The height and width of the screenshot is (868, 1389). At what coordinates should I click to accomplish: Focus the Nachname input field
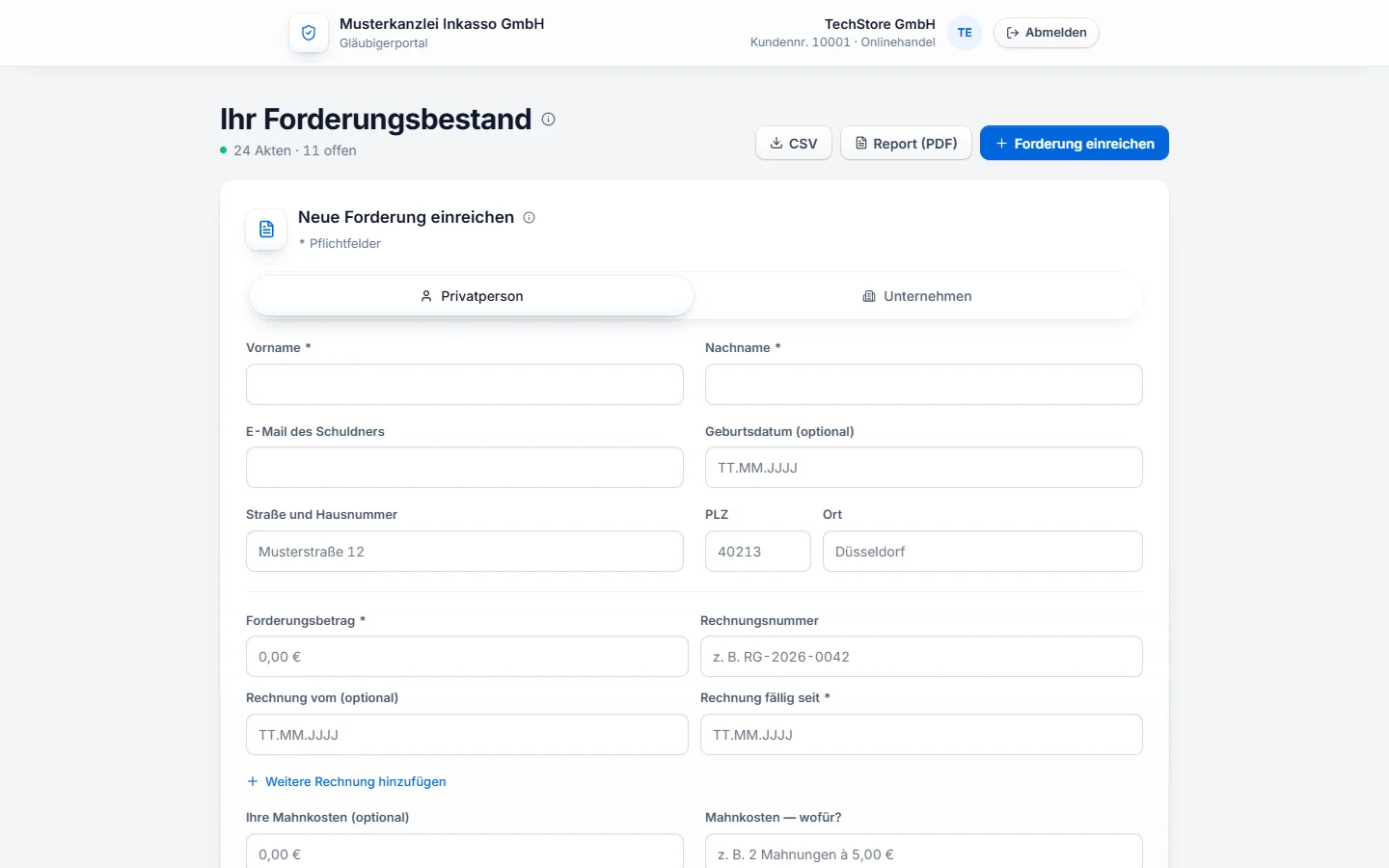point(924,384)
